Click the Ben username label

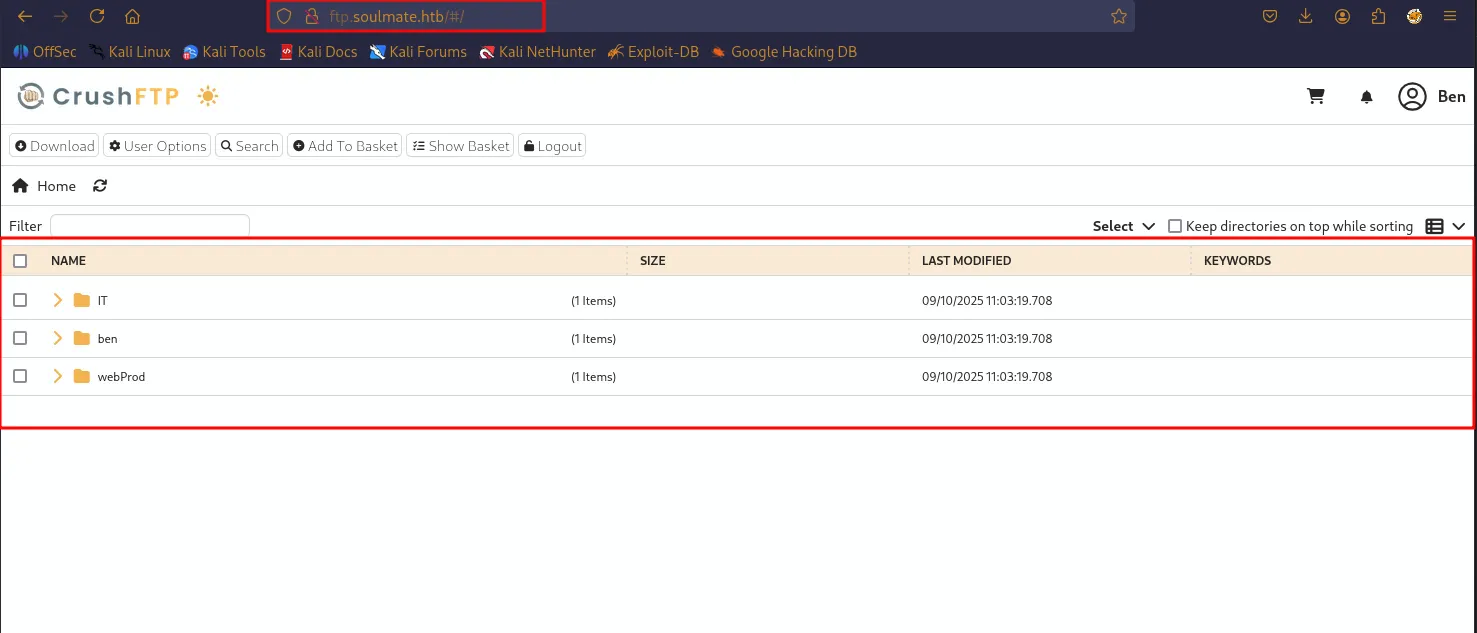tap(1452, 97)
